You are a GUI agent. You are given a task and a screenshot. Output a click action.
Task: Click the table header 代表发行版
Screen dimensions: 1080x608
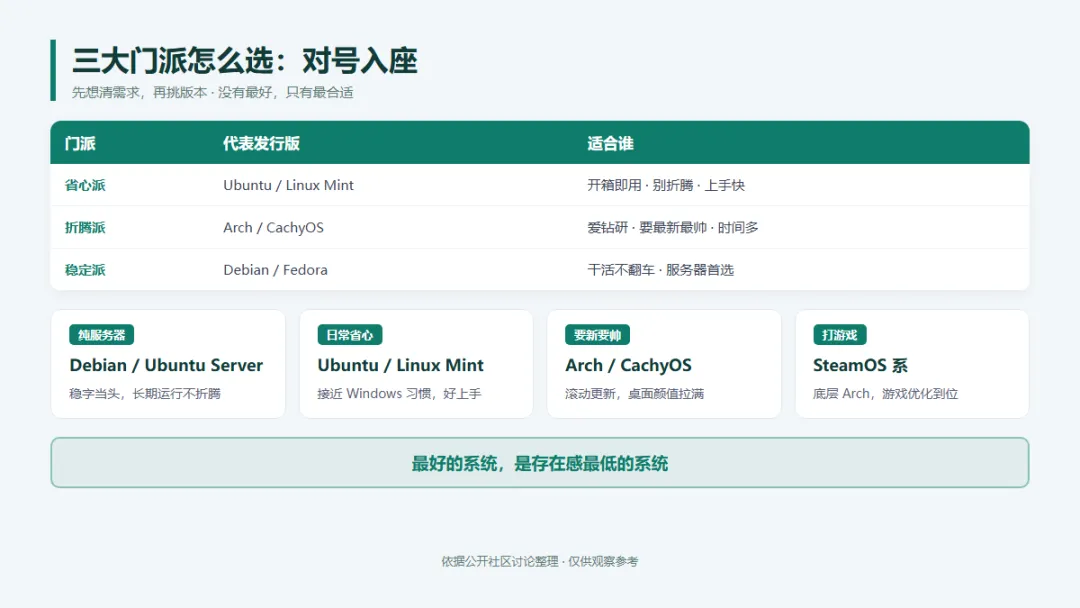tap(261, 143)
